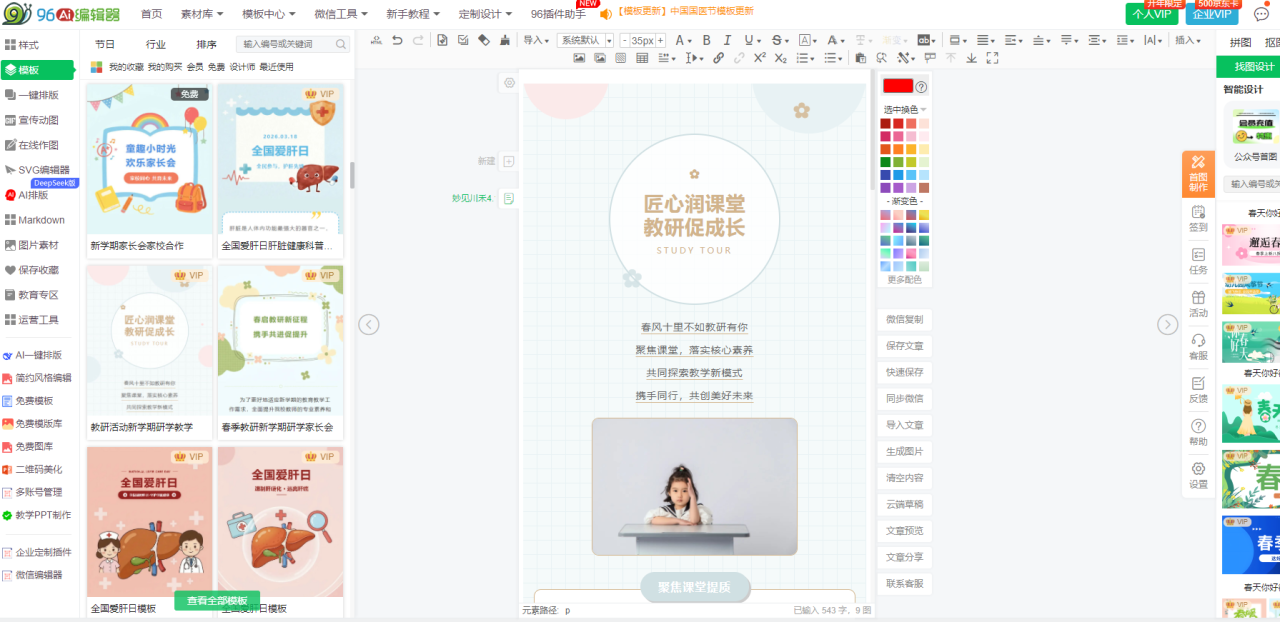Click the template search input field

coord(285,44)
